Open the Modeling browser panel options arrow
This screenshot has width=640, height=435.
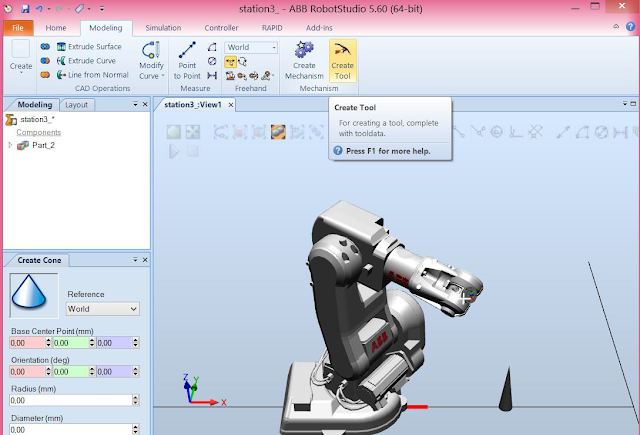136,104
